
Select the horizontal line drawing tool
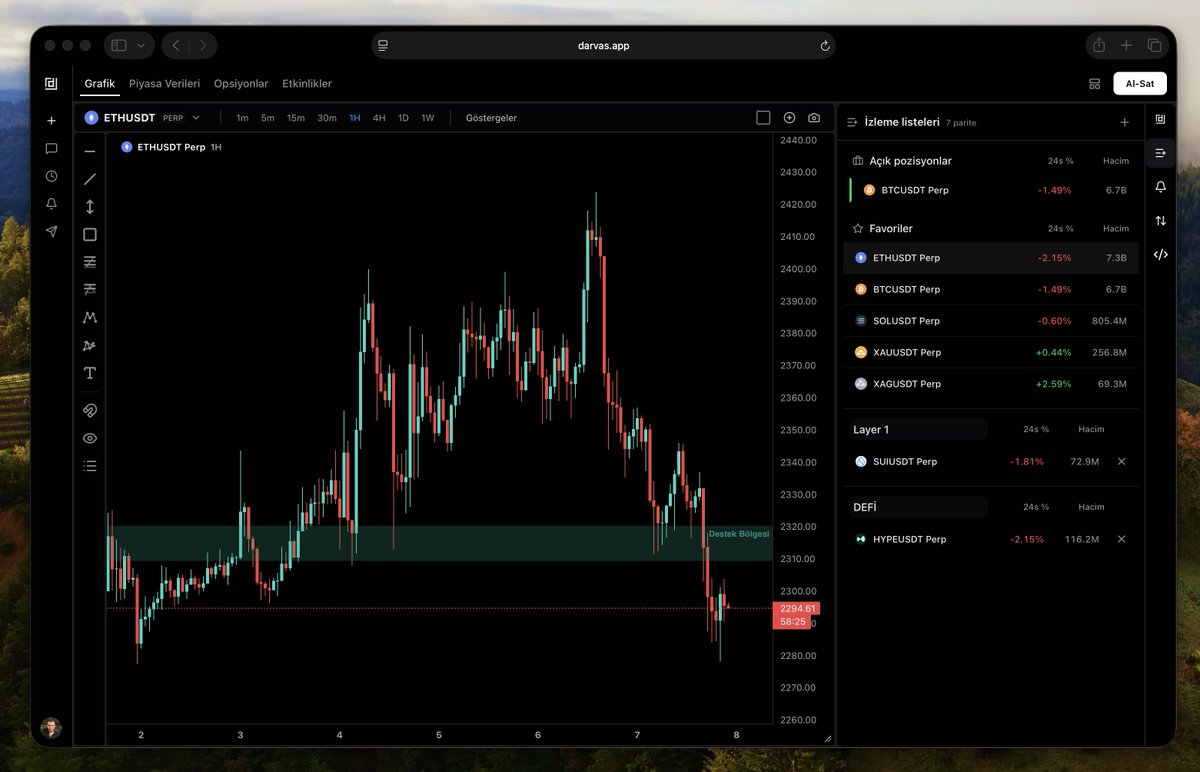coord(90,151)
